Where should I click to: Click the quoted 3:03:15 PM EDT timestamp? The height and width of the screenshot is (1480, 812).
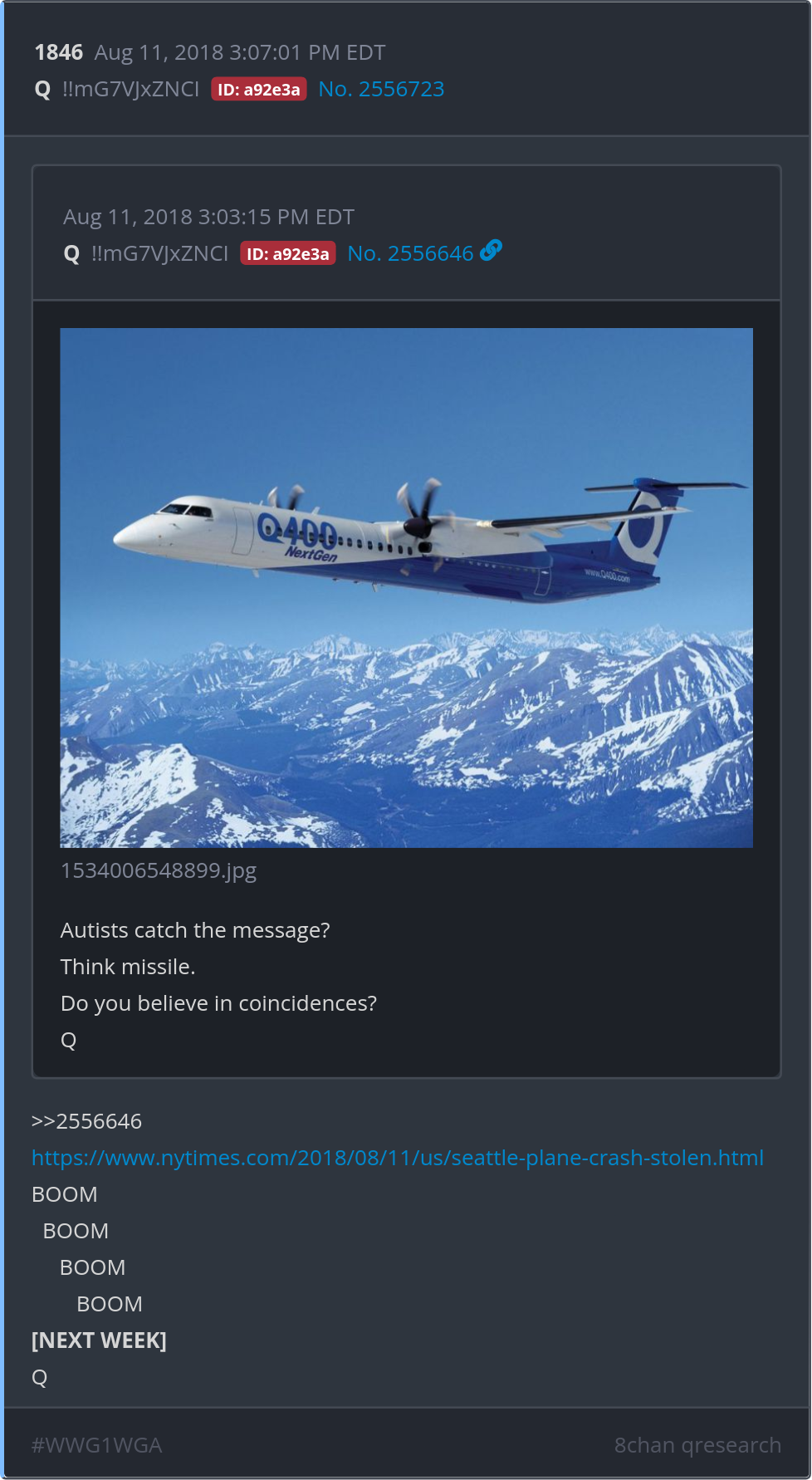(208, 217)
